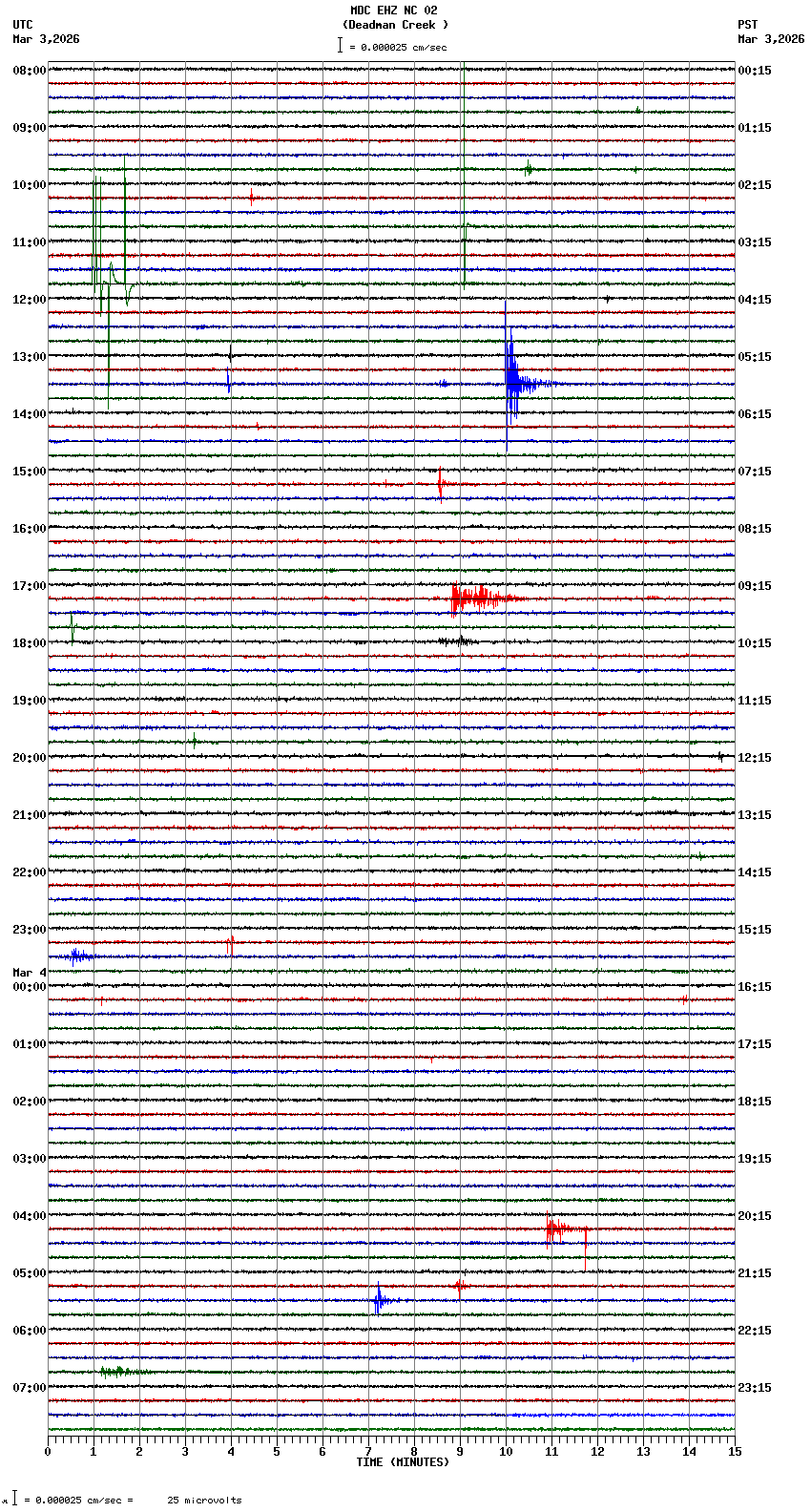Click the UTC date 'Mar 3,2026' on left
The image size is (811, 1512).
46,39
